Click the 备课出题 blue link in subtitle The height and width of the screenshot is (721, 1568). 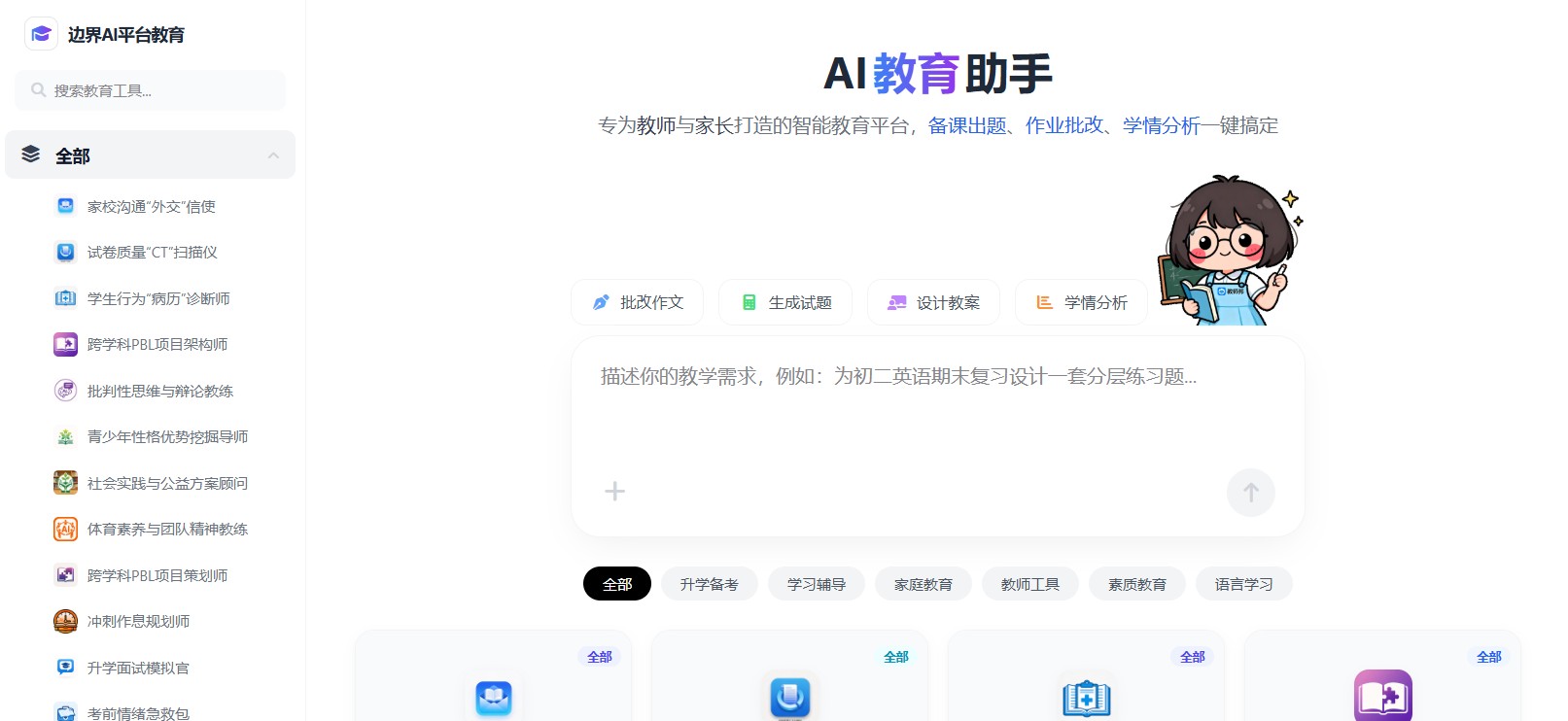coord(967,125)
